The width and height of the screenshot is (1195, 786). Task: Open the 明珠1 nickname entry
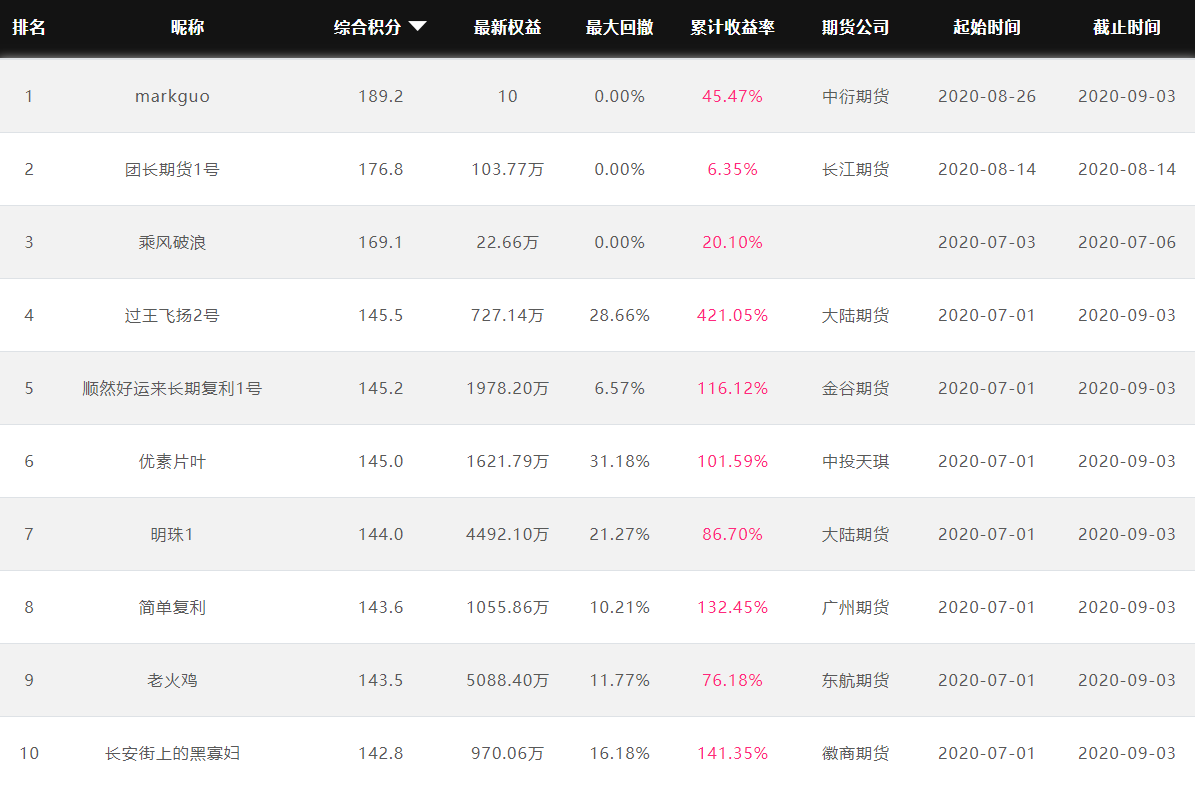point(172,534)
